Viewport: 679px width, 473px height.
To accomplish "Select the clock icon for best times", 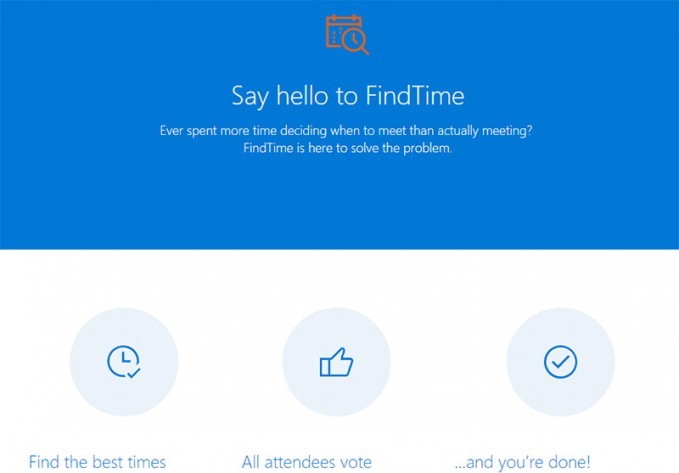I will point(124,362).
